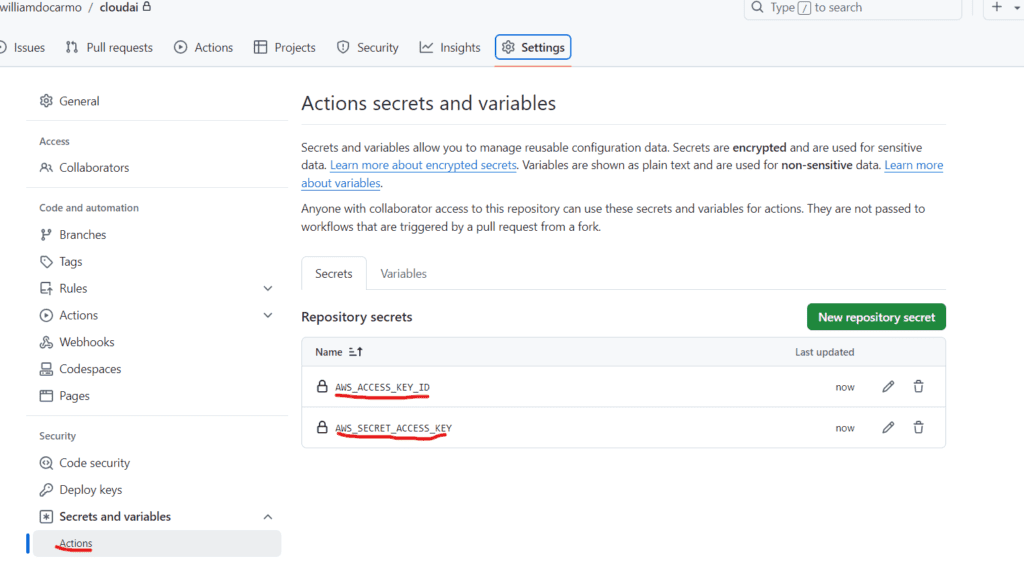Expand the Actions section under Code and automation

(x=267, y=315)
